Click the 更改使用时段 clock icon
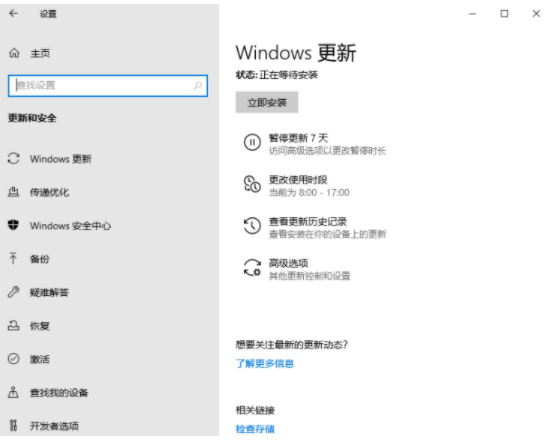 click(252, 184)
